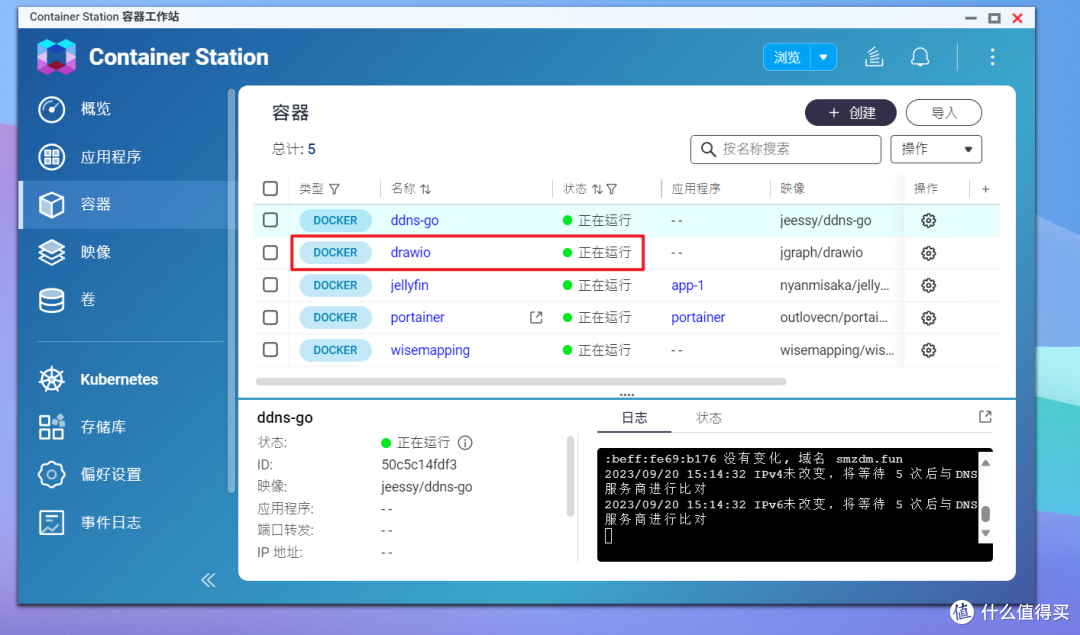Screen dimensions: 1080x635
Task: Collapse the sidebar with the double-chevron
Action: (x=208, y=580)
